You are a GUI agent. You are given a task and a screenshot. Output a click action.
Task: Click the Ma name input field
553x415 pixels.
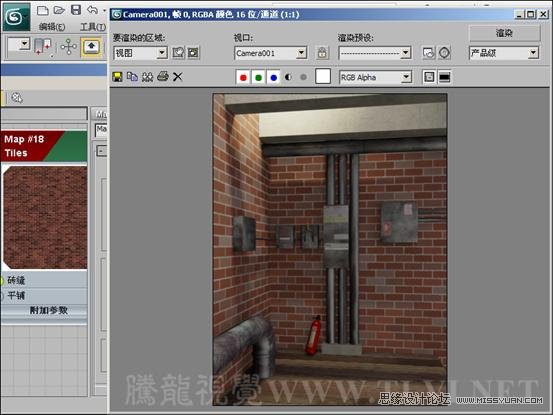[x=101, y=129]
